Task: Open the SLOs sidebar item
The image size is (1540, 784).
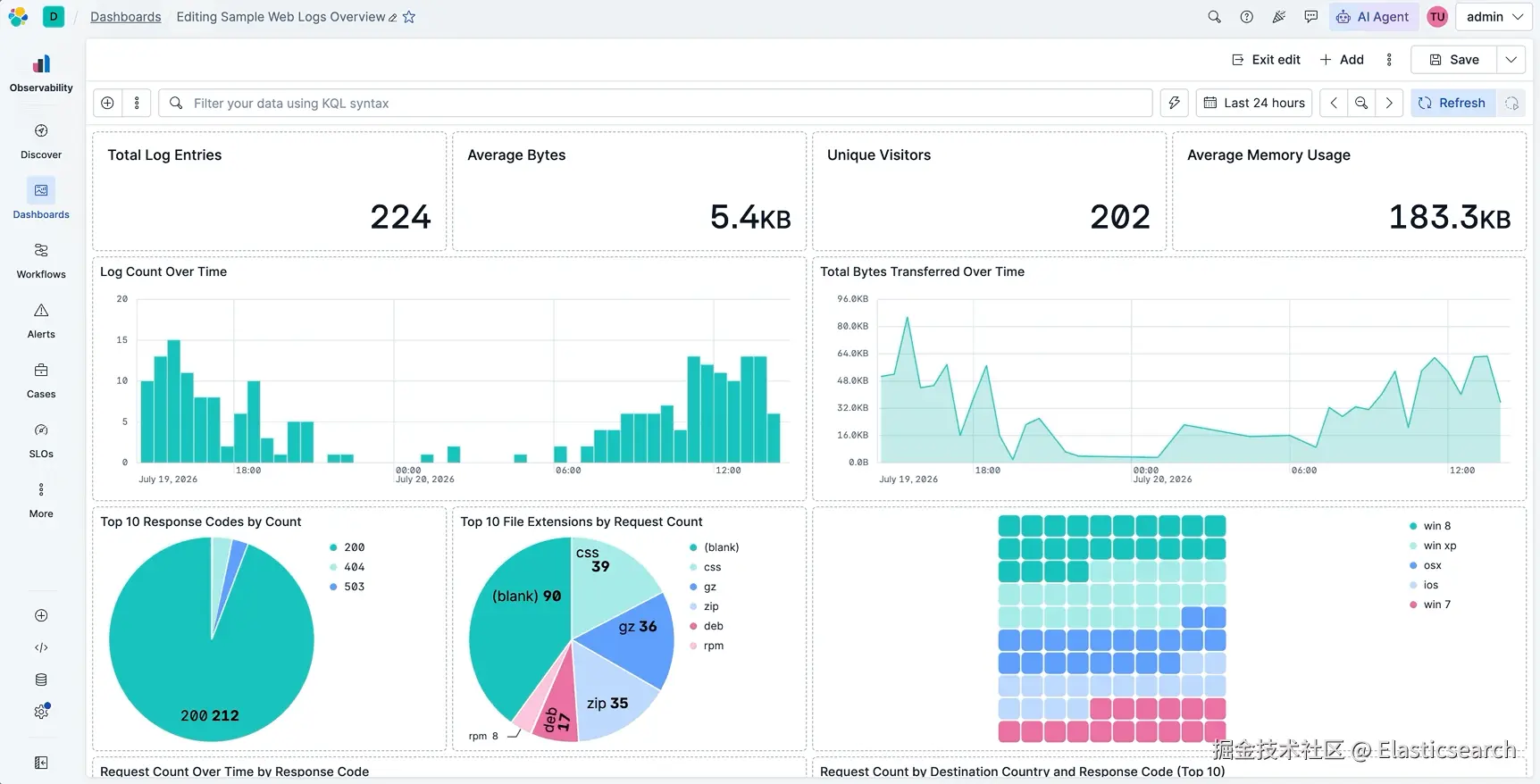Action: [41, 440]
